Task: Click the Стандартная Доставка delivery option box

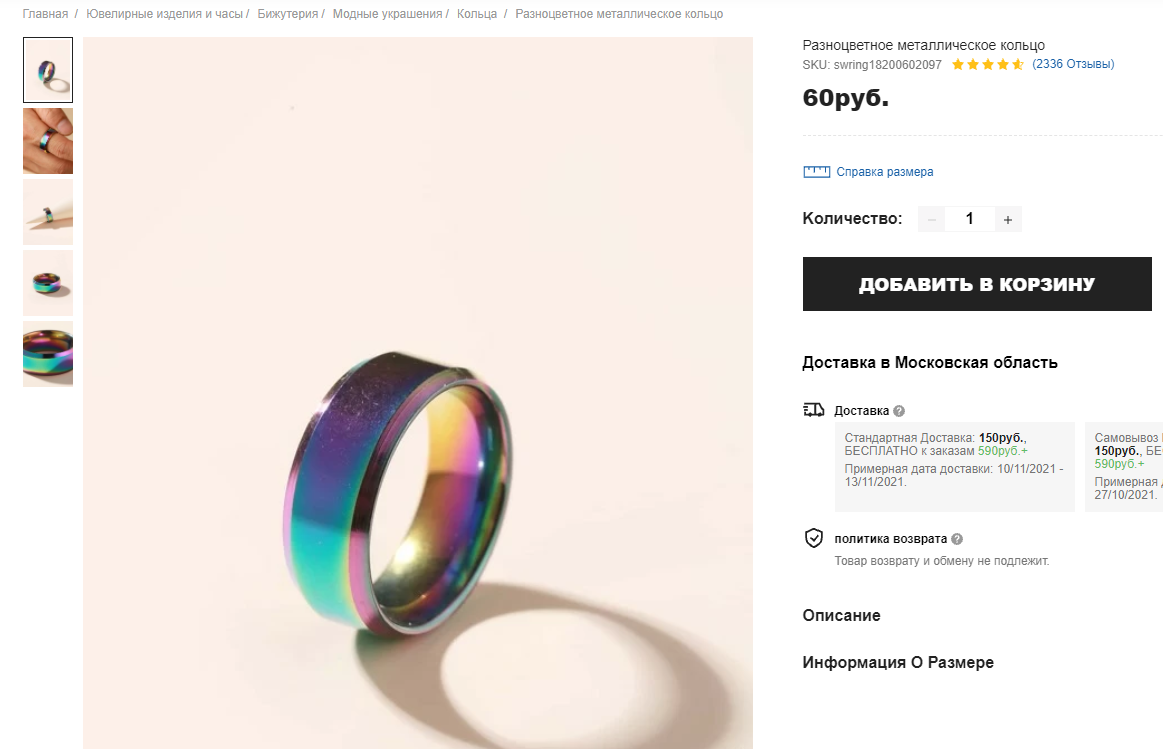Action: tap(955, 466)
